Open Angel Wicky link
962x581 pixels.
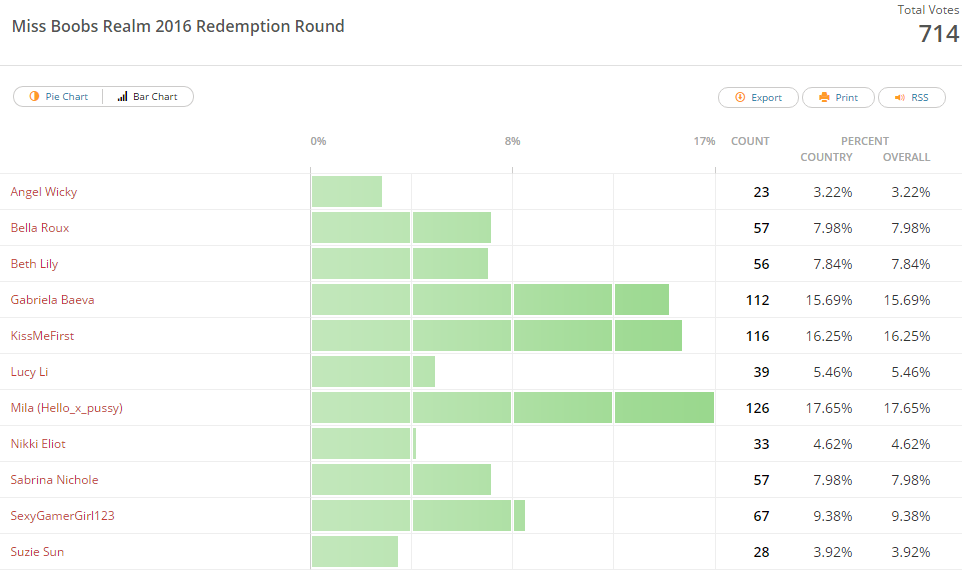pyautogui.click(x=44, y=192)
